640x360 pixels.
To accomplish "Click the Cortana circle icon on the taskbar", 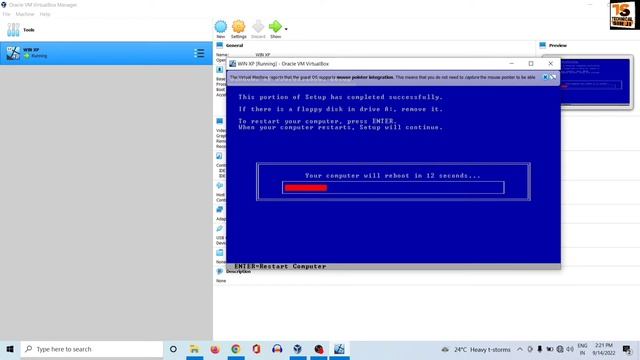I will (x=173, y=349).
